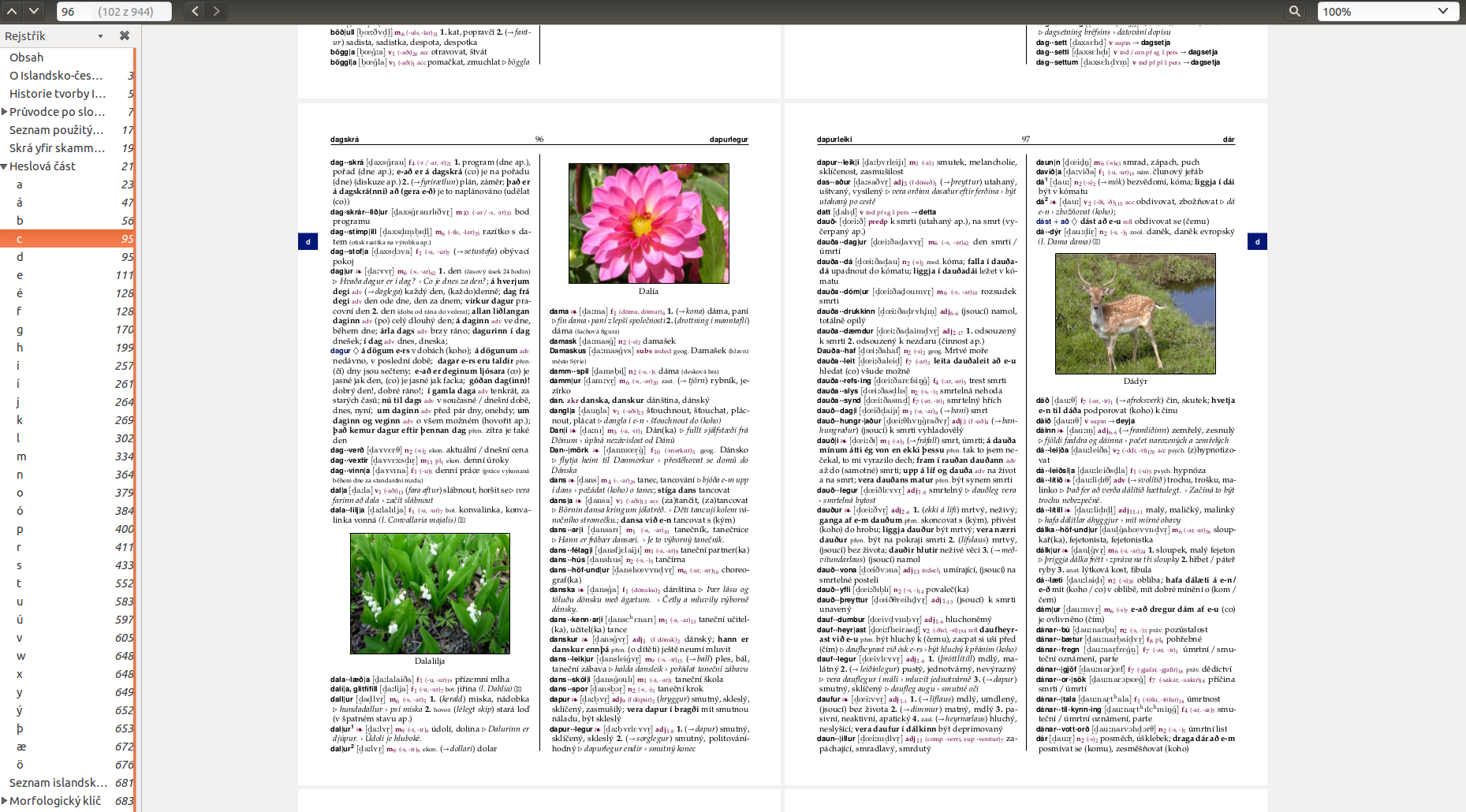Select letter i in index
The image size is (1466, 812).
[x=67, y=366]
